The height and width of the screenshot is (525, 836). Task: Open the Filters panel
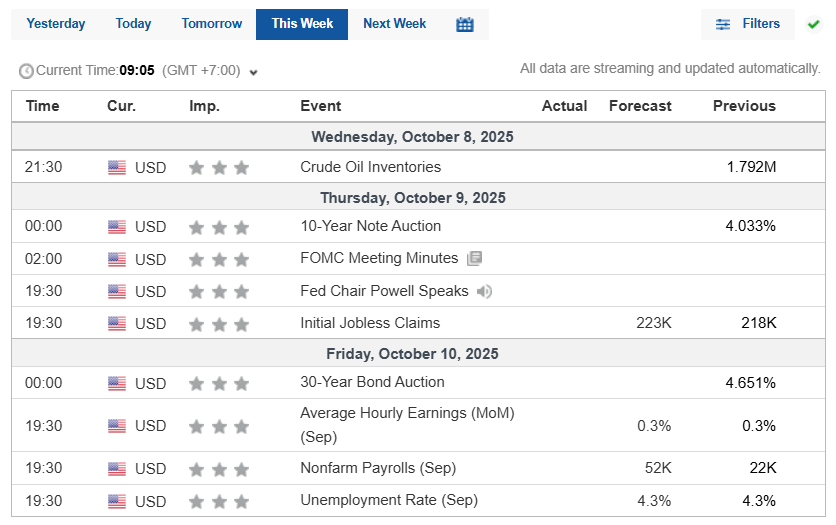748,24
